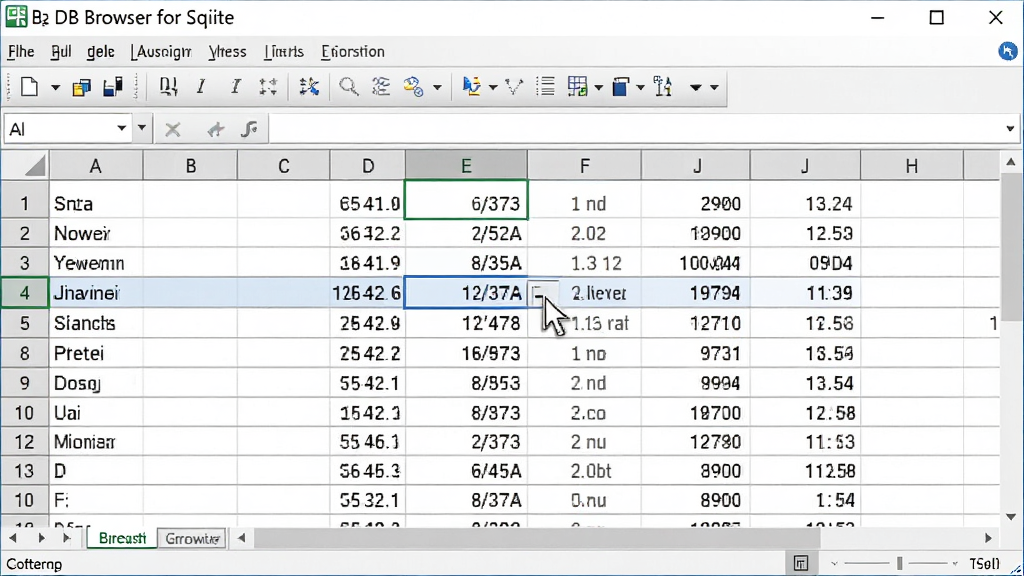
Task: Click the four-arrows spacing icon
Action: 268,87
